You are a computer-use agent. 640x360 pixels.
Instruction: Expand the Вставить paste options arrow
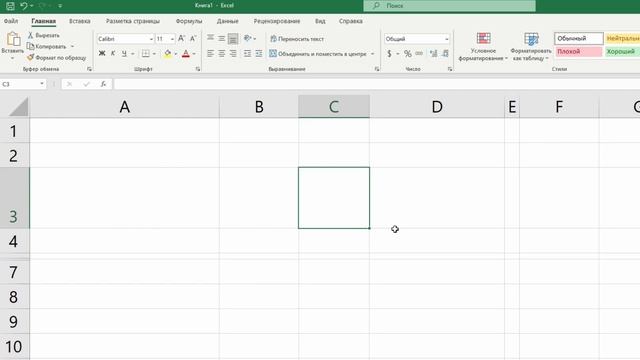(12, 58)
